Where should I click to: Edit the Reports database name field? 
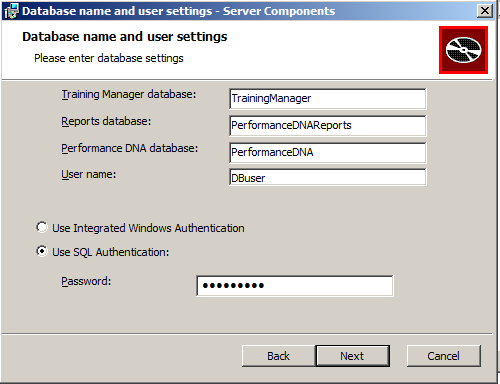coord(328,125)
